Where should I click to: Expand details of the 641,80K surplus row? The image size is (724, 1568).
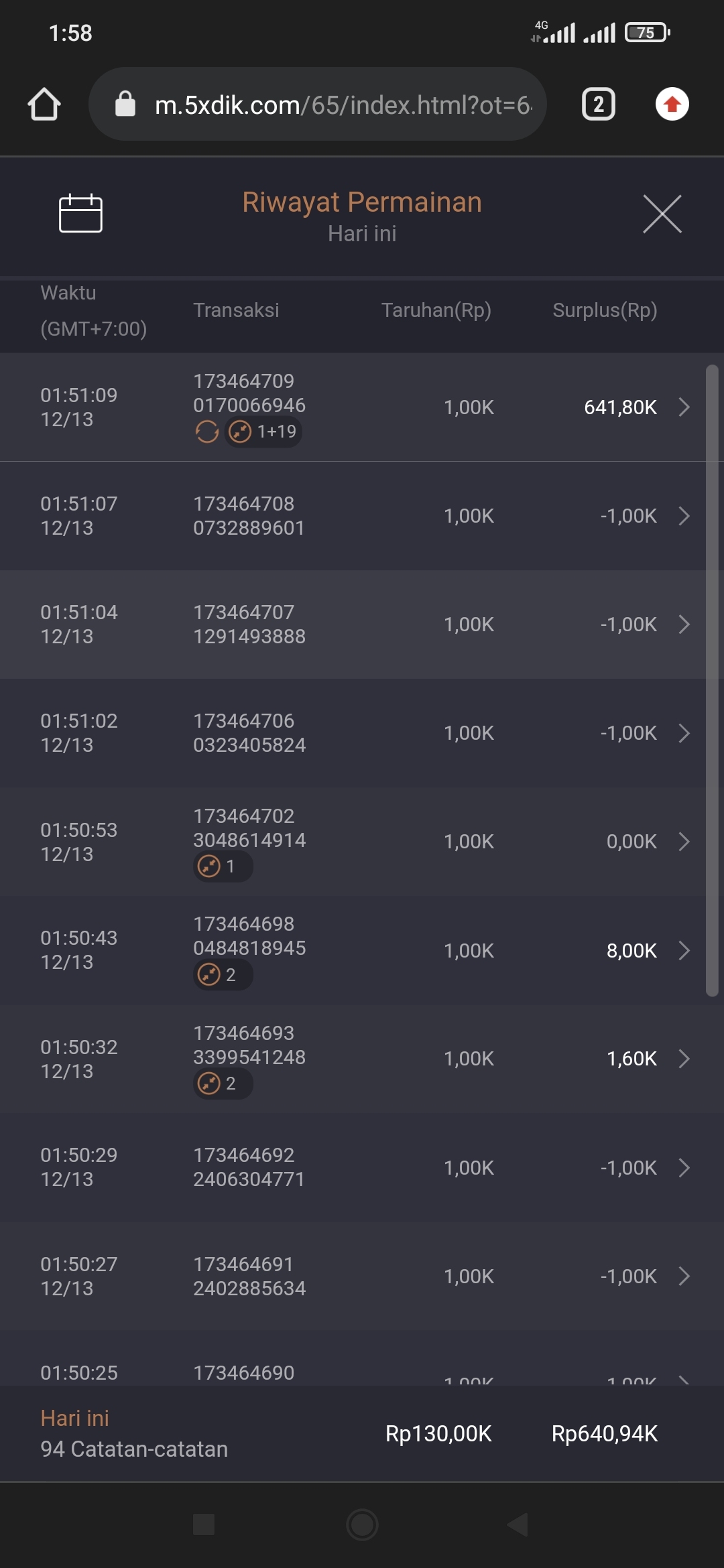click(x=684, y=407)
